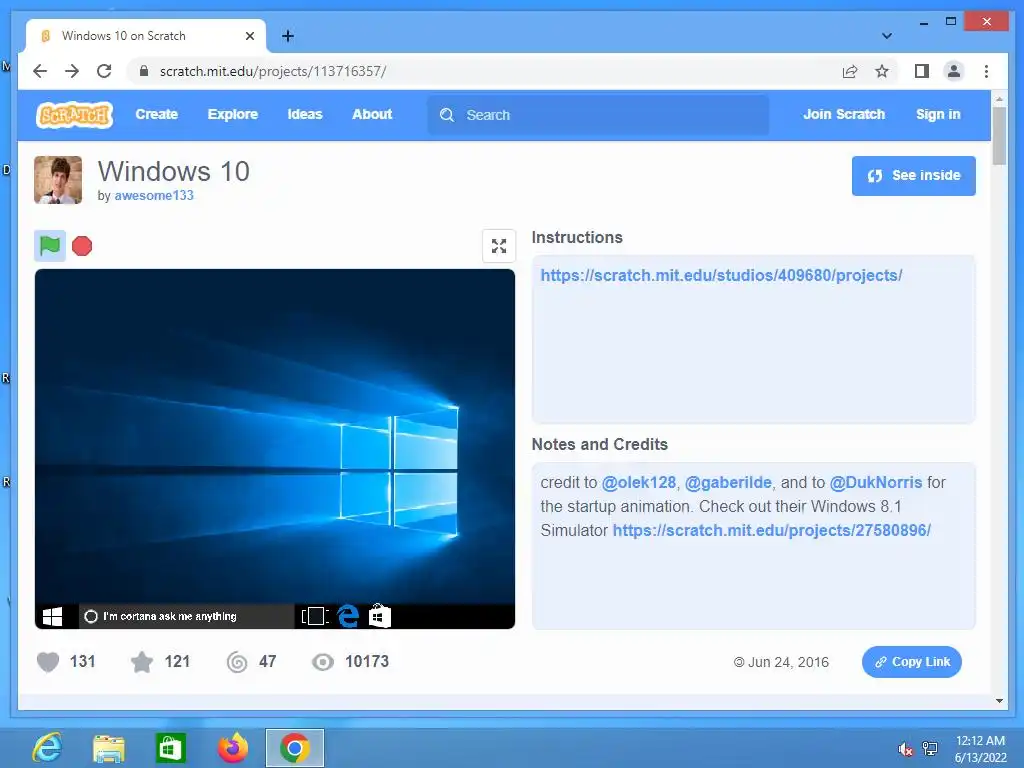The image size is (1024, 768).
Task: Select the Windows 10 on Scratch tab
Action: coord(146,36)
